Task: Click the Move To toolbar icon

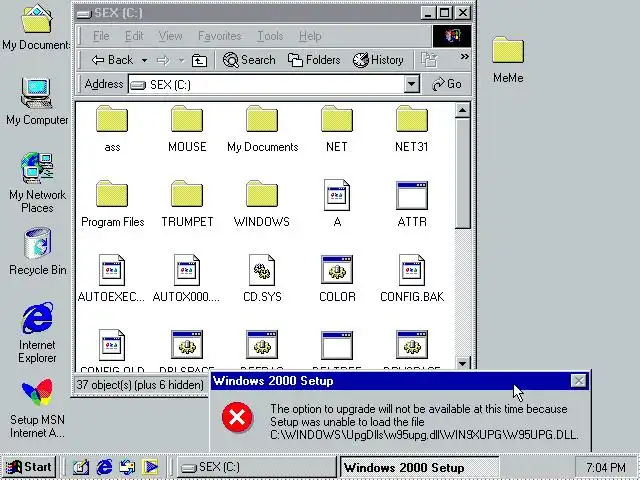Action: pyautogui.click(x=429, y=60)
